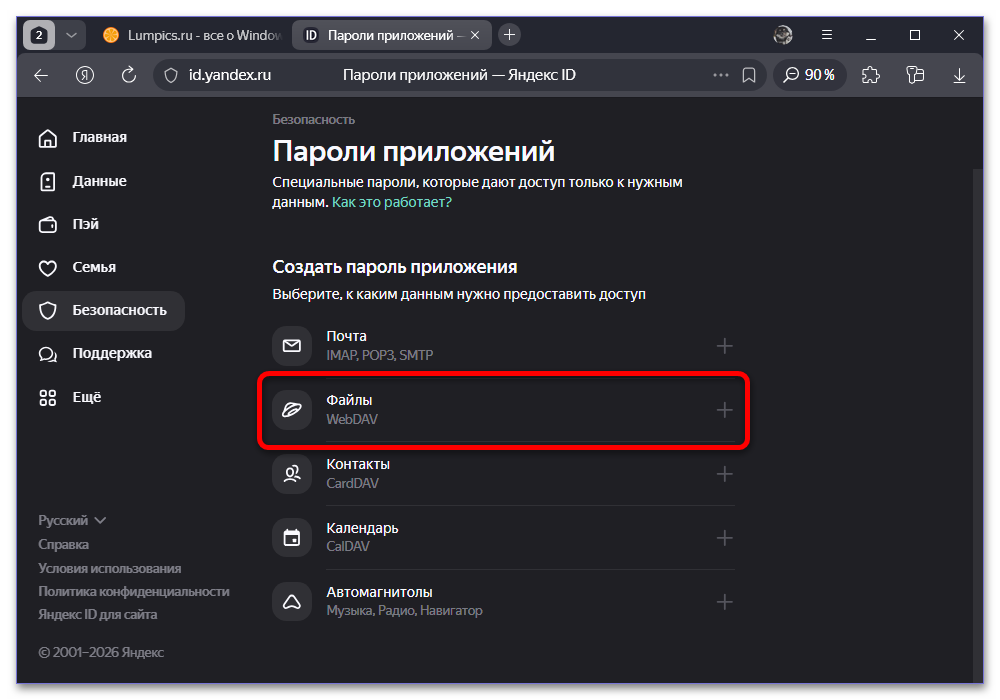Image resolution: width=1000 pixels, height=700 pixels.
Task: Open a new tab with the plus button
Action: tap(509, 35)
